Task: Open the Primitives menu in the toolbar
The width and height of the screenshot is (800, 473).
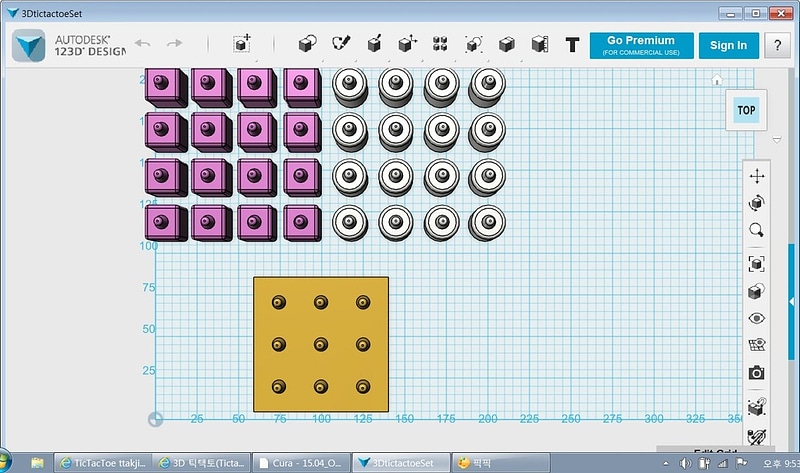Action: (x=307, y=44)
